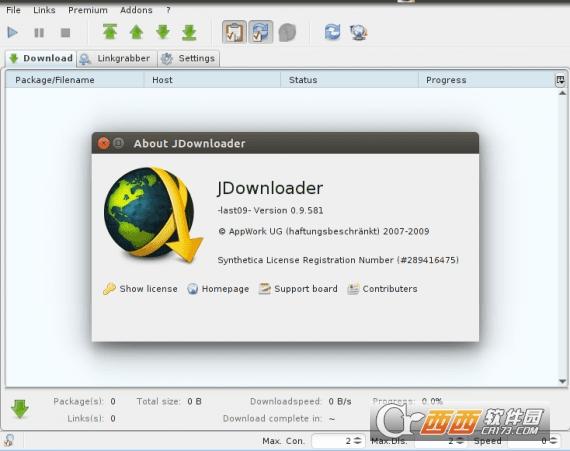
Task: Open the Addons menu
Action: [x=136, y=10]
